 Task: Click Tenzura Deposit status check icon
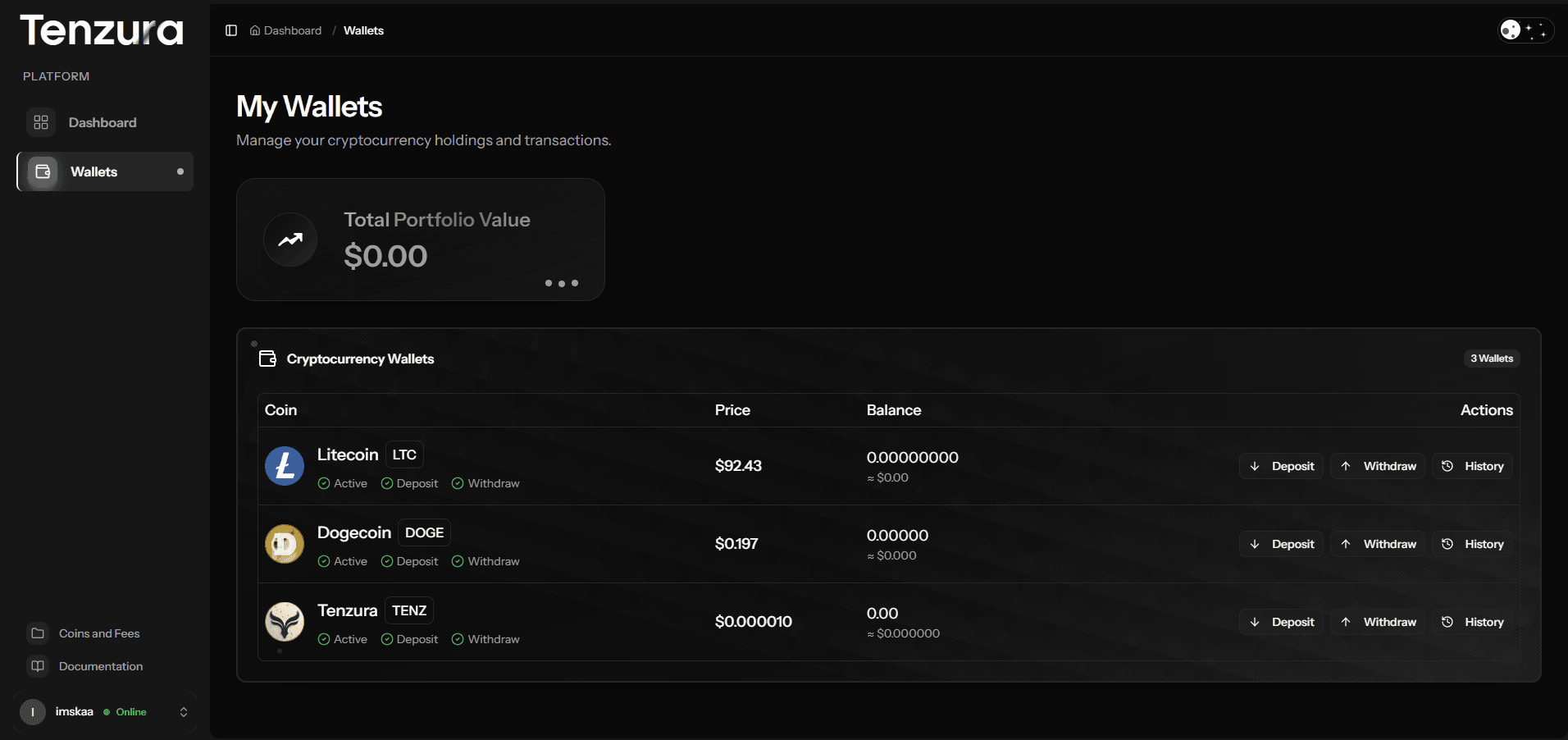pyautogui.click(x=387, y=639)
